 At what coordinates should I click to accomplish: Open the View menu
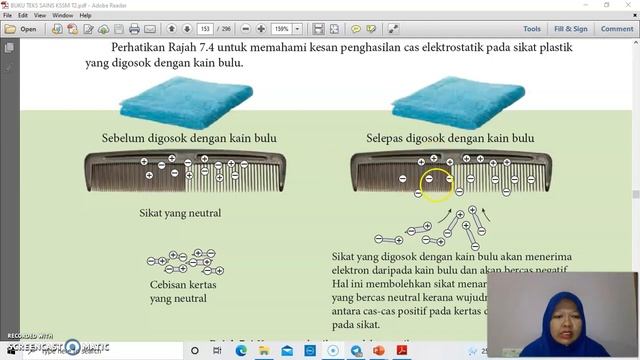40,16
